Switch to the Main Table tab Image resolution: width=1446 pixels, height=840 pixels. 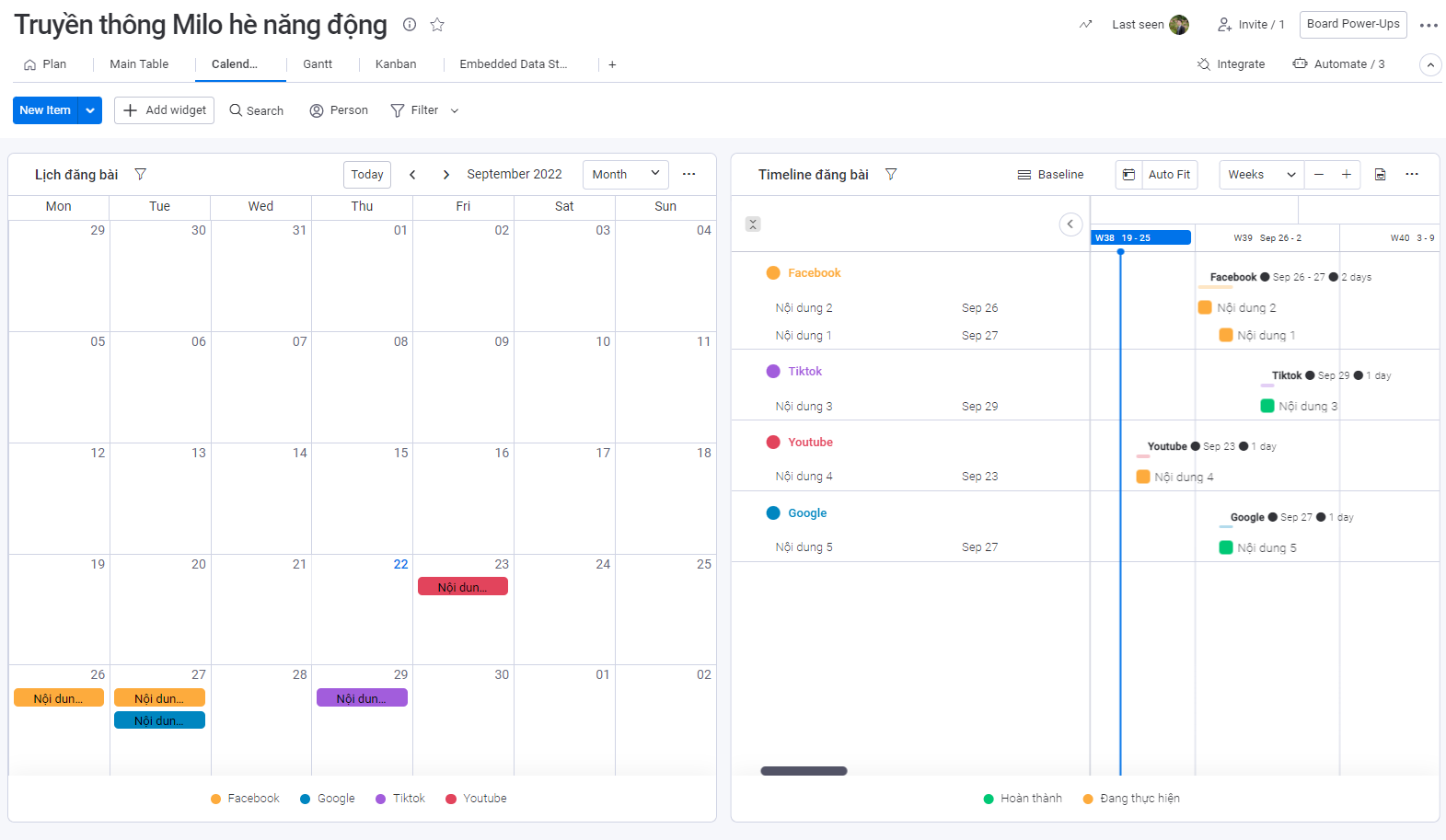139,64
